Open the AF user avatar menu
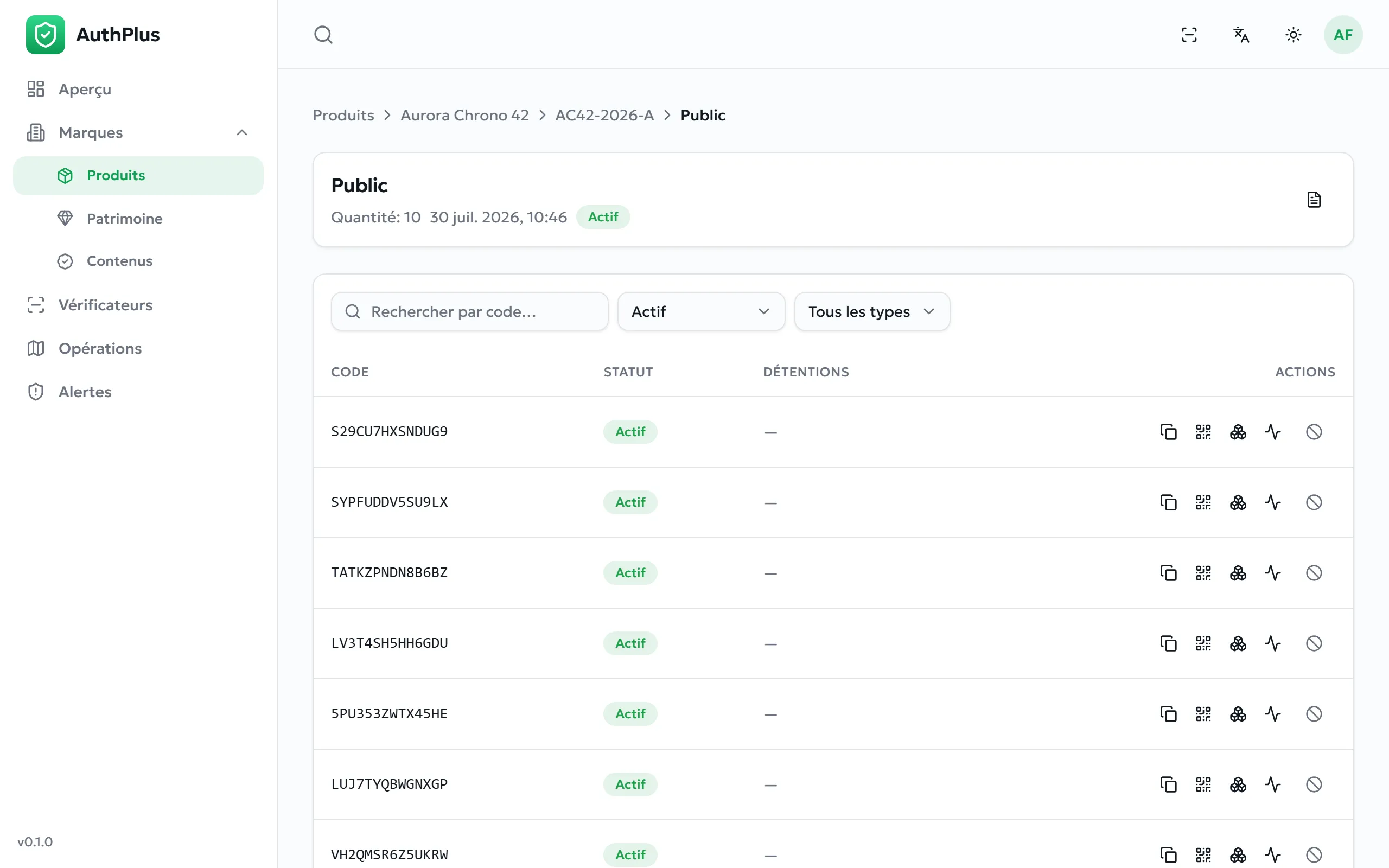The image size is (1389, 868). pyautogui.click(x=1343, y=34)
